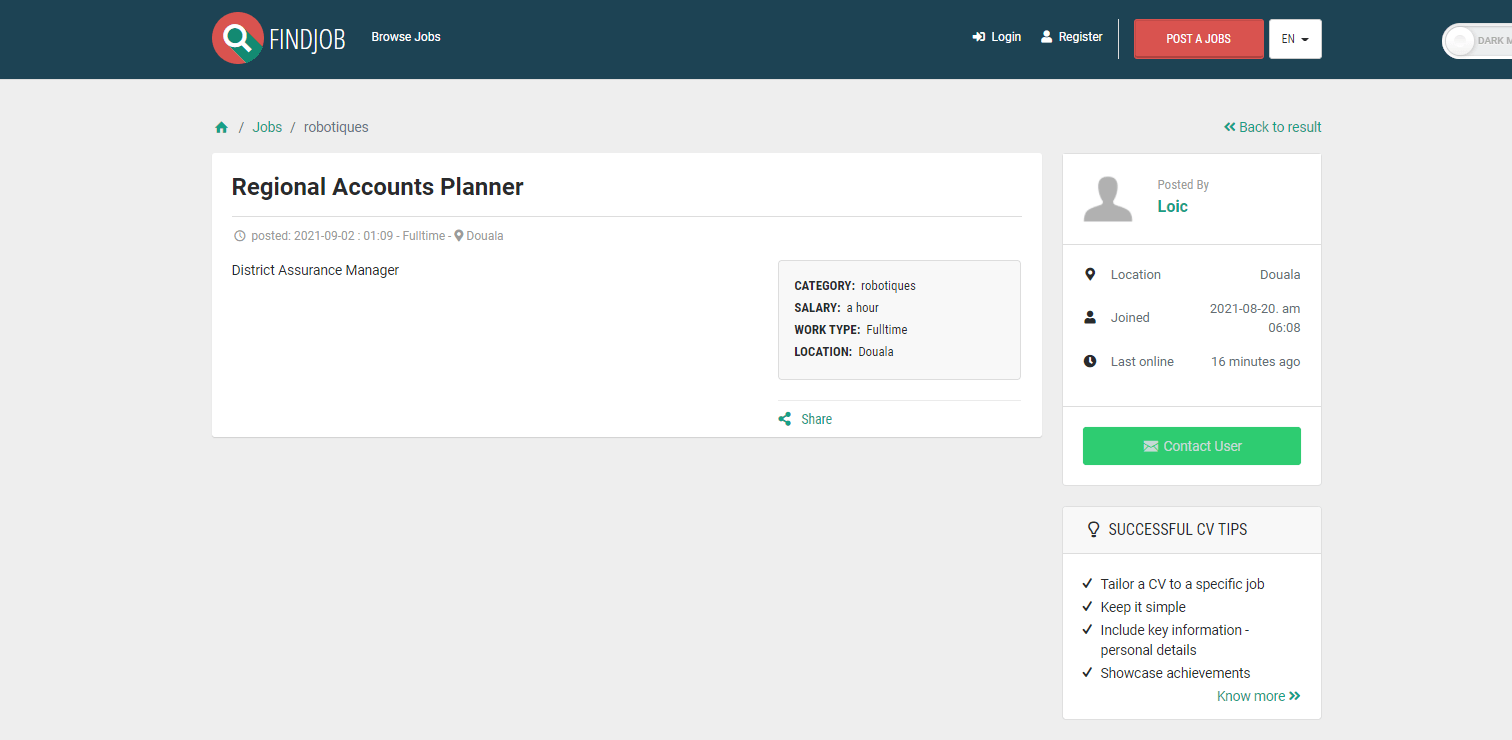
Task: Open poster profile name Loic
Action: point(1172,206)
